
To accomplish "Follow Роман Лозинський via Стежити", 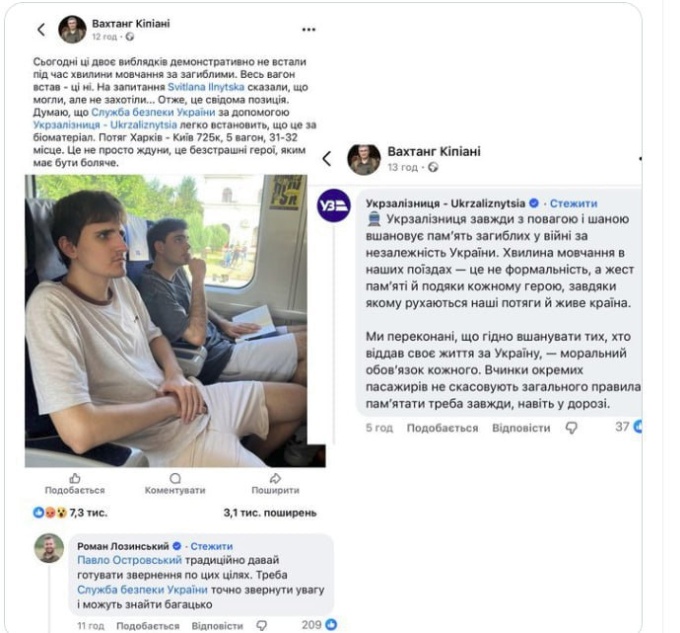I will 211,546.
